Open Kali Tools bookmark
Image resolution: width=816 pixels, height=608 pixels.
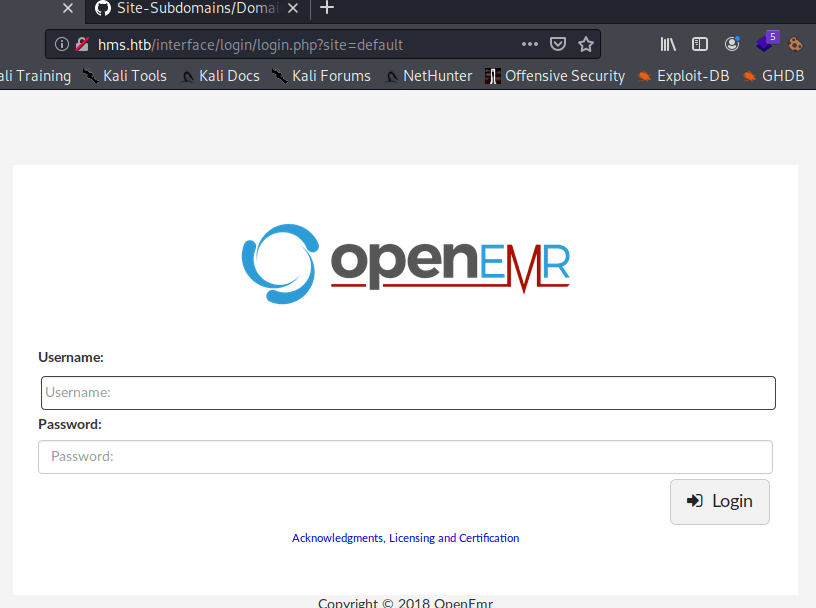point(125,76)
